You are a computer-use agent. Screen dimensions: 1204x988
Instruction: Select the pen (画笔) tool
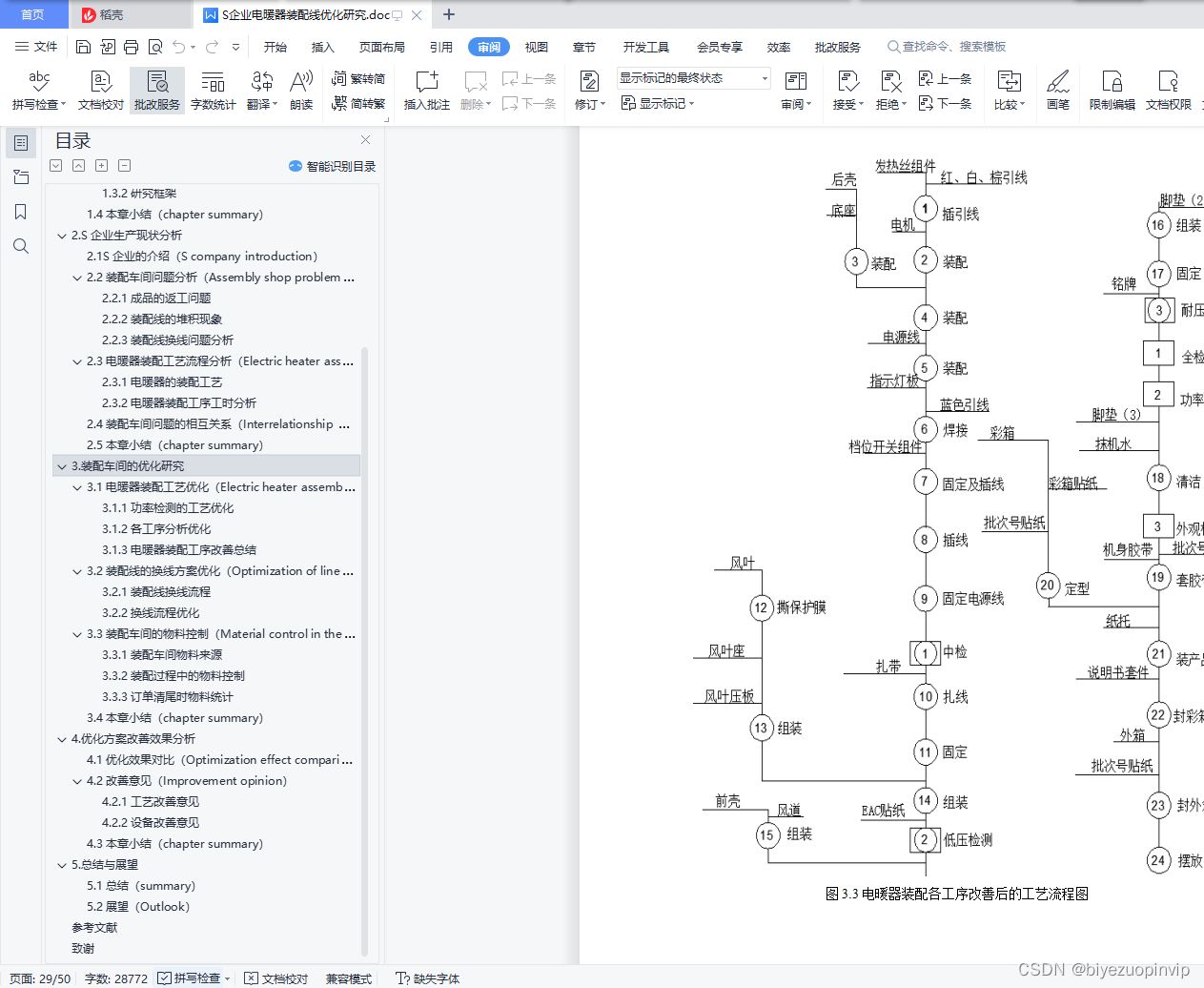coord(1058,91)
